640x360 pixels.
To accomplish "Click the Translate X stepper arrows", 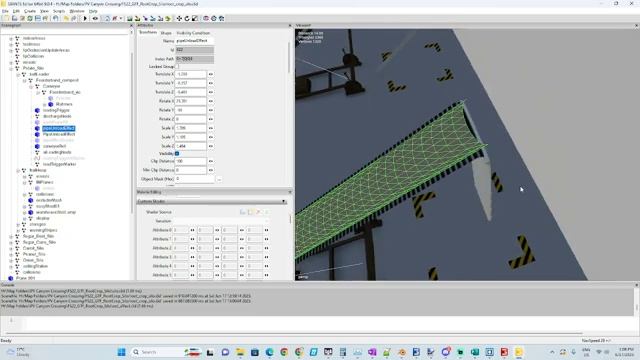I will pos(211,74).
